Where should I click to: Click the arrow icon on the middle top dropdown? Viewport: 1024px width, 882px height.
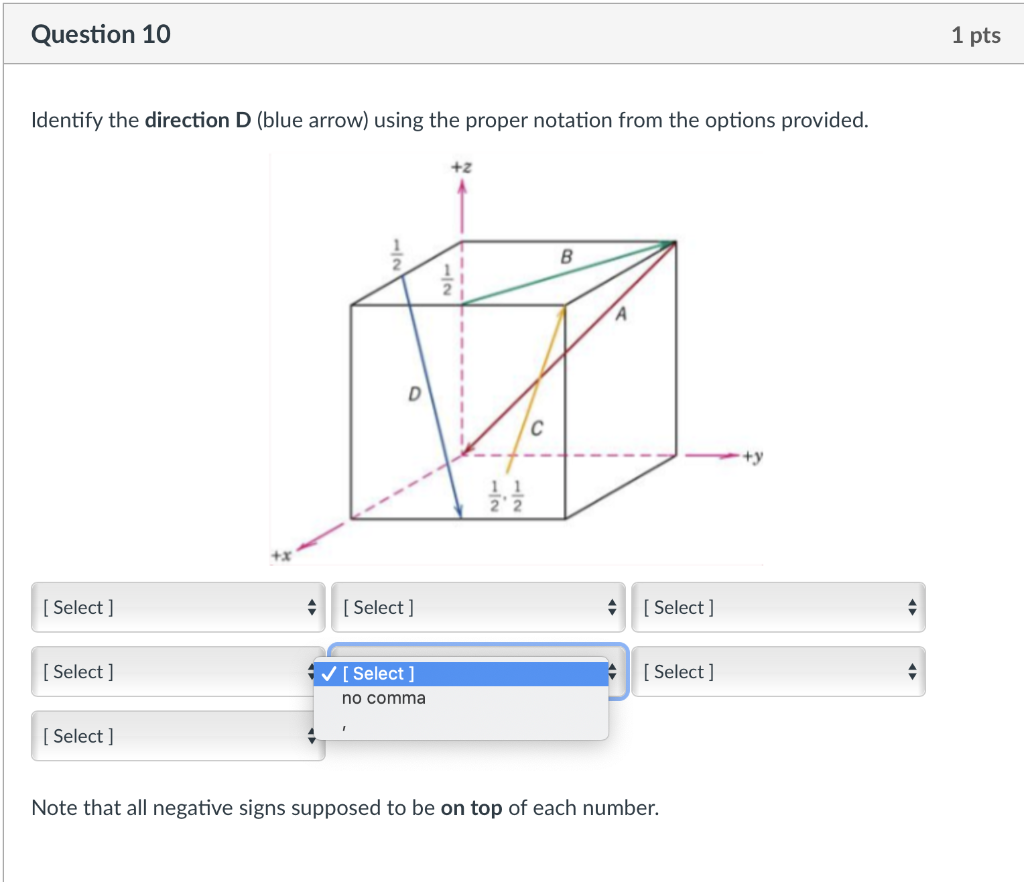(611, 607)
